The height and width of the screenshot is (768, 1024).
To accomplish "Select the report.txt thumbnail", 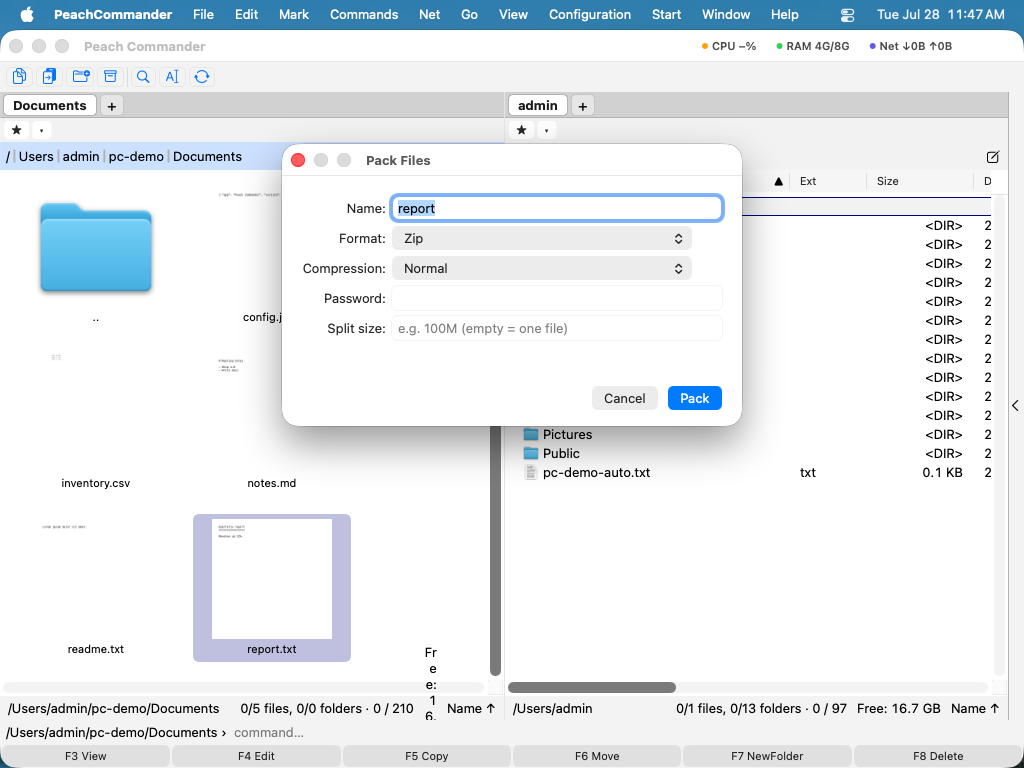I will [272, 579].
